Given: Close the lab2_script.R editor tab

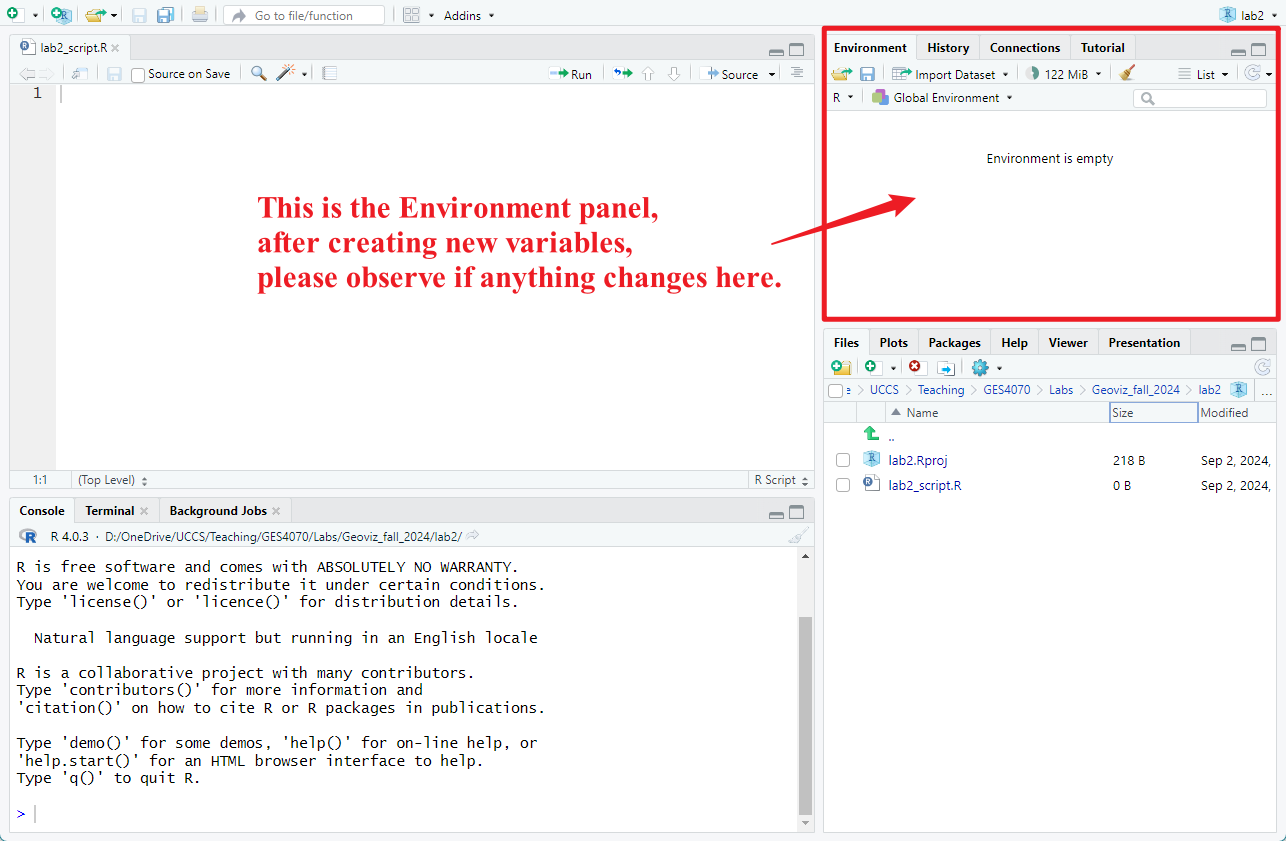Looking at the screenshot, I should pyautogui.click(x=115, y=48).
